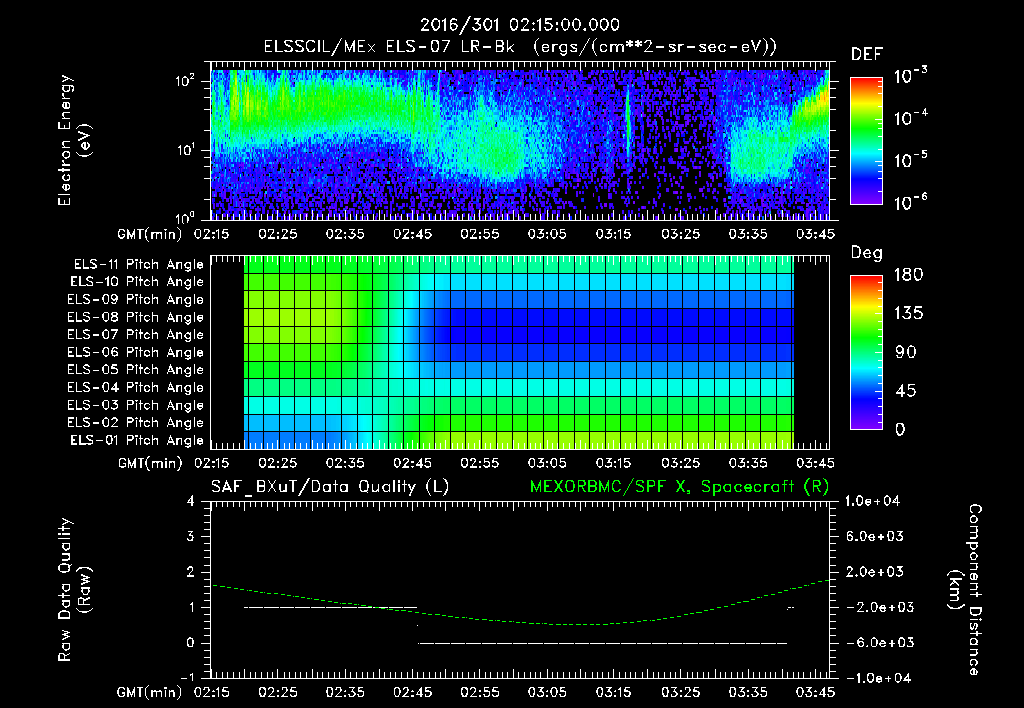The width and height of the screenshot is (1024, 708).
Task: Click the white data quality line at level 0
Action: coord(602,643)
